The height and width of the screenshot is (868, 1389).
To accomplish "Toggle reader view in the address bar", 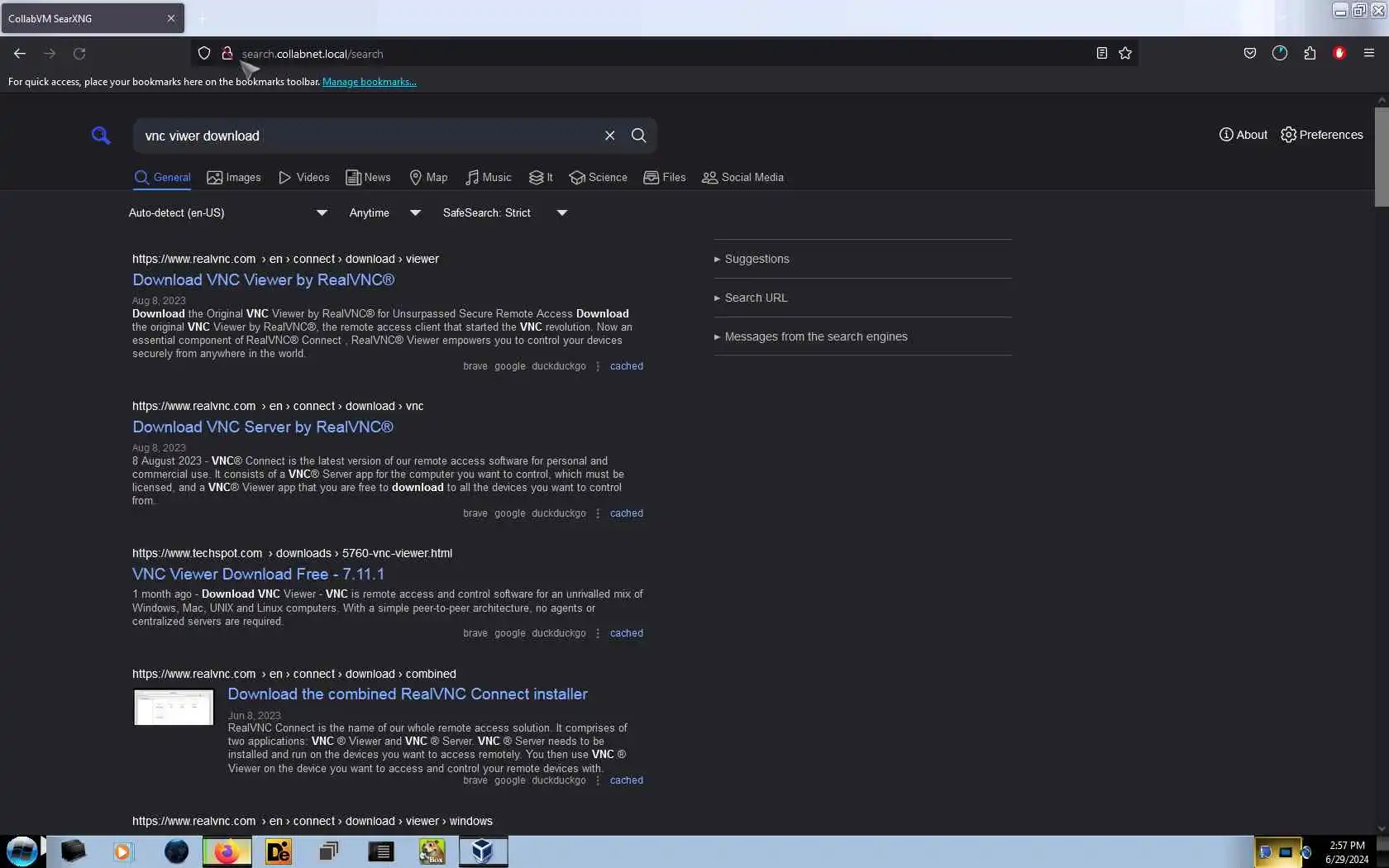I will coord(1101,54).
